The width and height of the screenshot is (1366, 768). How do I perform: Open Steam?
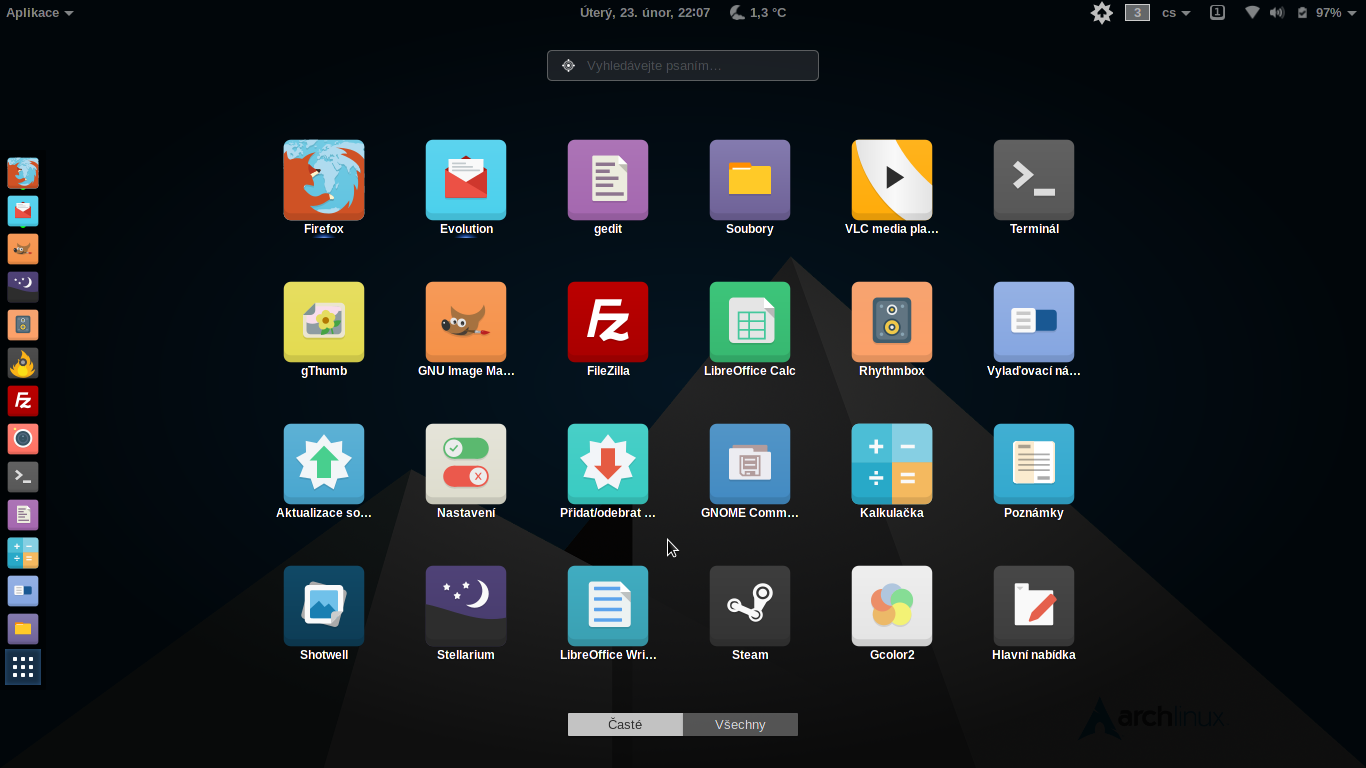(750, 607)
